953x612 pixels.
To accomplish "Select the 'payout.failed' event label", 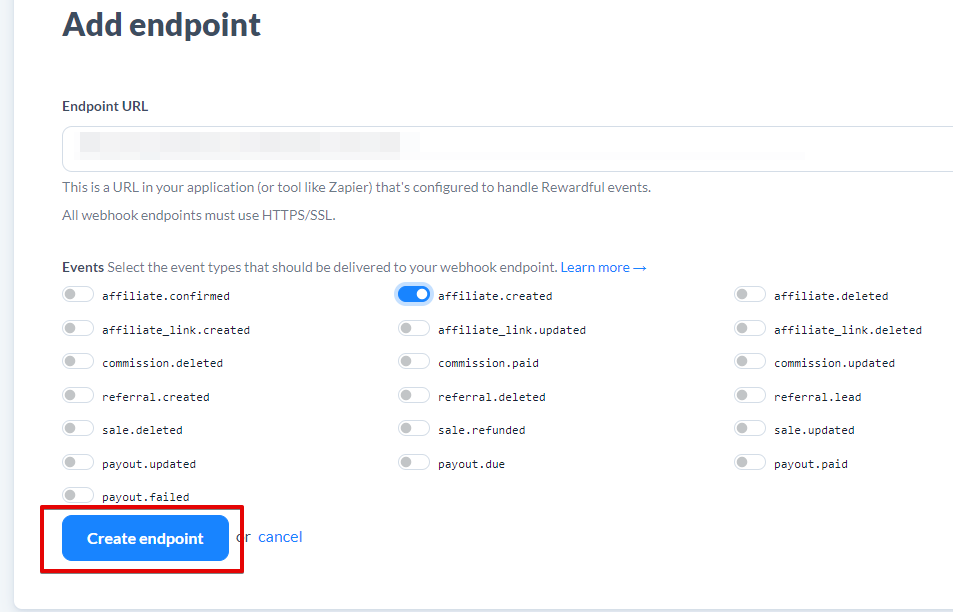I will 146,497.
